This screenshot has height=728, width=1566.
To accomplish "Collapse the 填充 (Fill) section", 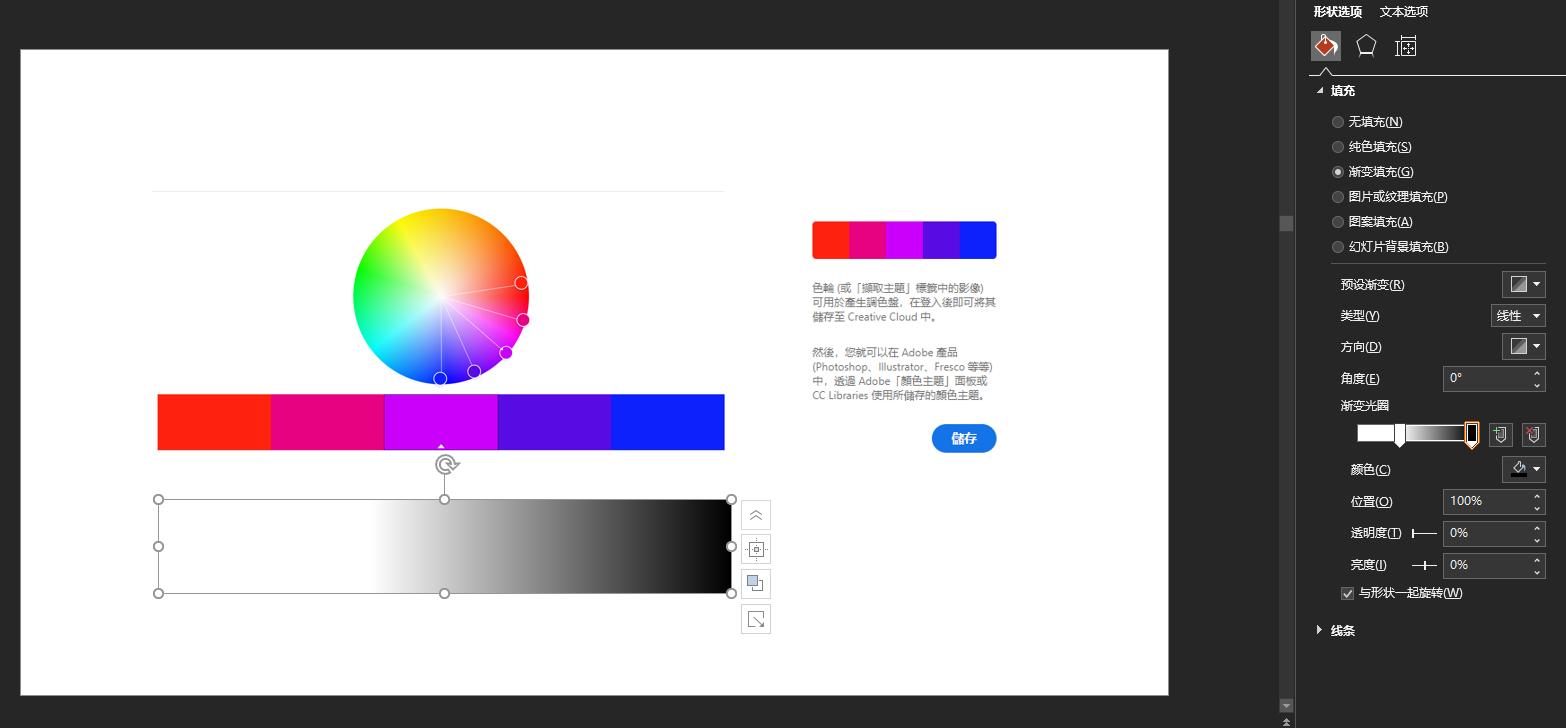I will point(1320,91).
